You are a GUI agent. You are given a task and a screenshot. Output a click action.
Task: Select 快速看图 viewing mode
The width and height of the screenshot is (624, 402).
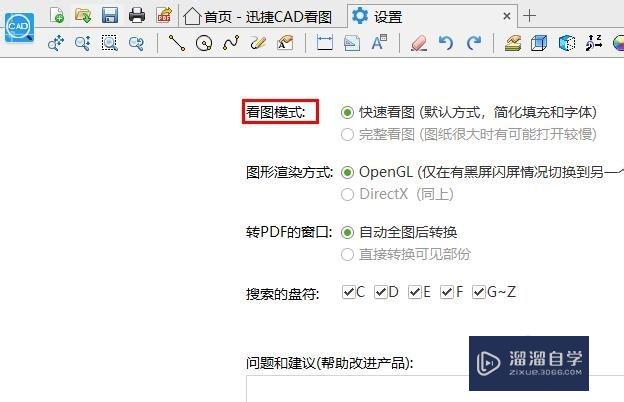tap(347, 113)
